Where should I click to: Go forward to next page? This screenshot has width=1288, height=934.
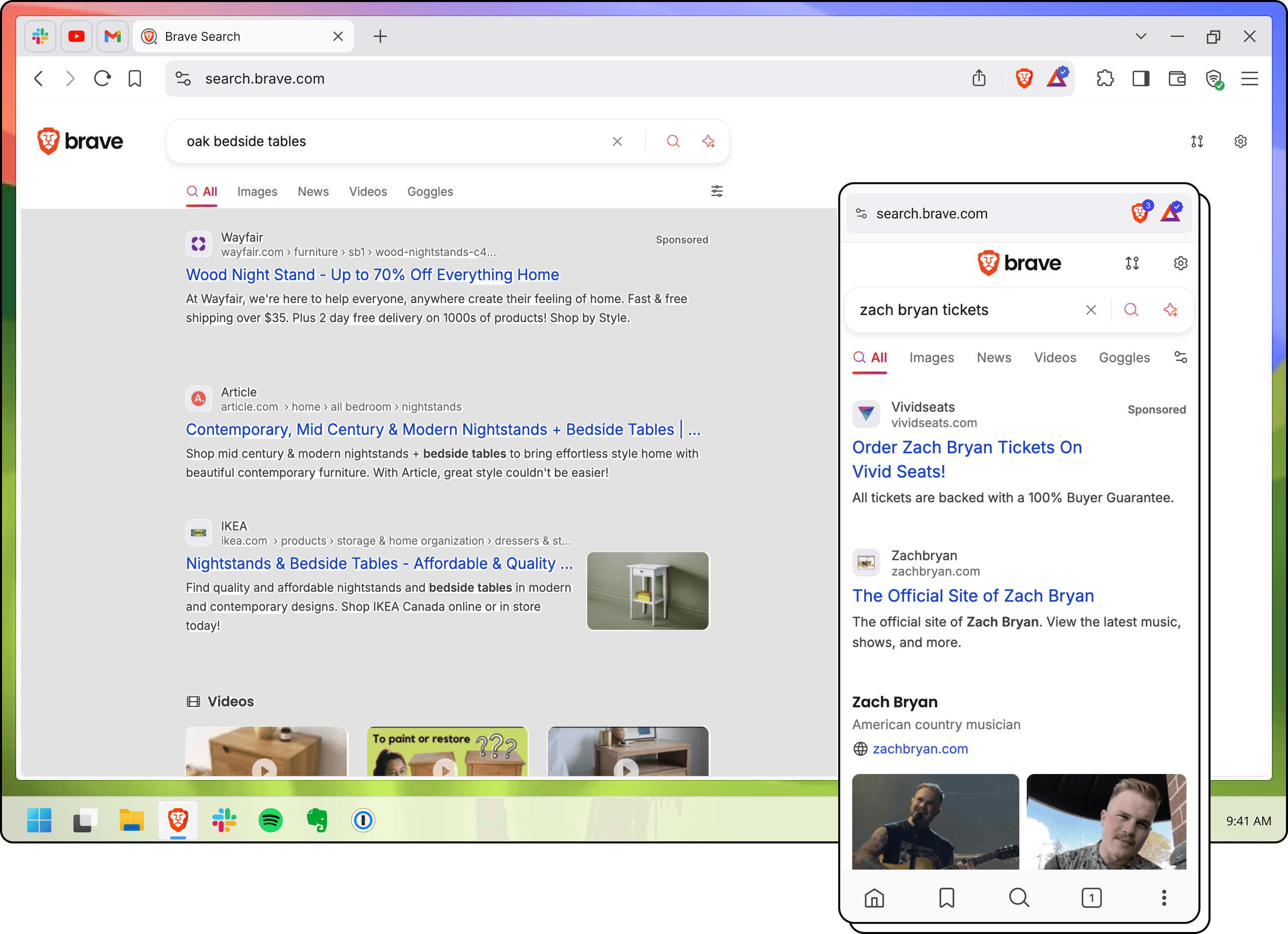pyautogui.click(x=70, y=79)
